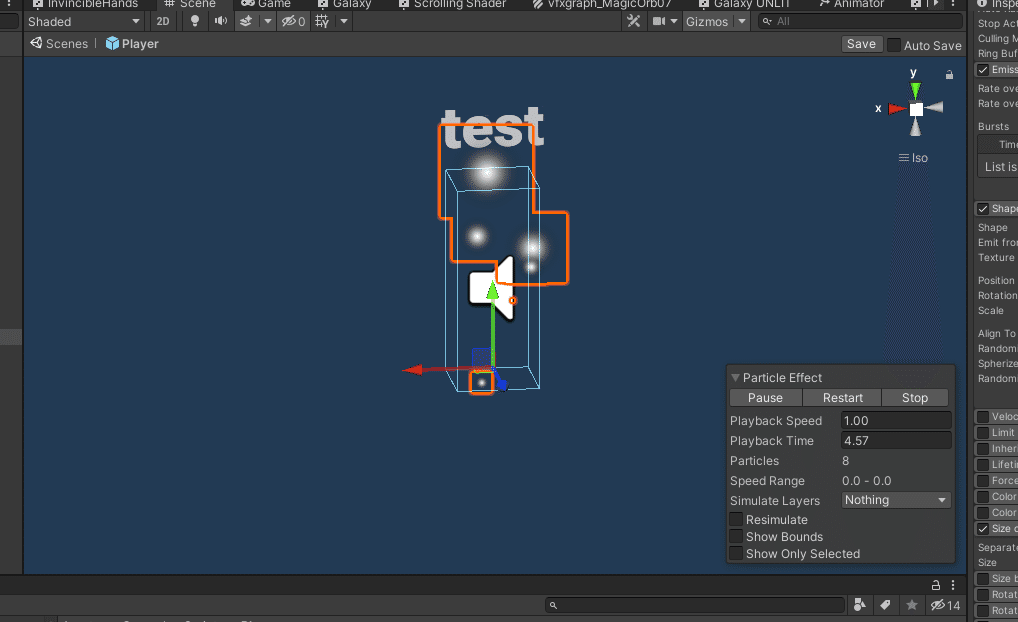This screenshot has height=622, width=1018.
Task: Click the Player prefab cube icon in breadcrumb
Action: (x=112, y=44)
